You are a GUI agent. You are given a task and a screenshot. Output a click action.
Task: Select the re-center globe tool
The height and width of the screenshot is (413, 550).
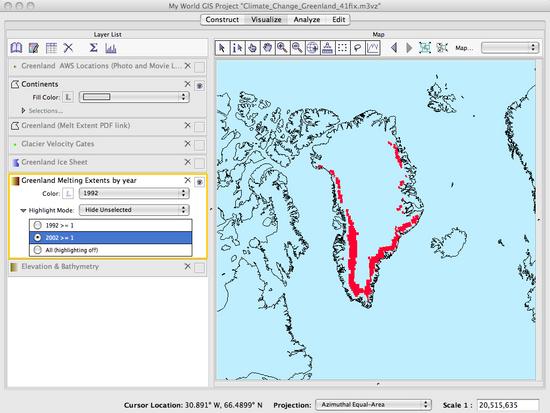pos(313,48)
